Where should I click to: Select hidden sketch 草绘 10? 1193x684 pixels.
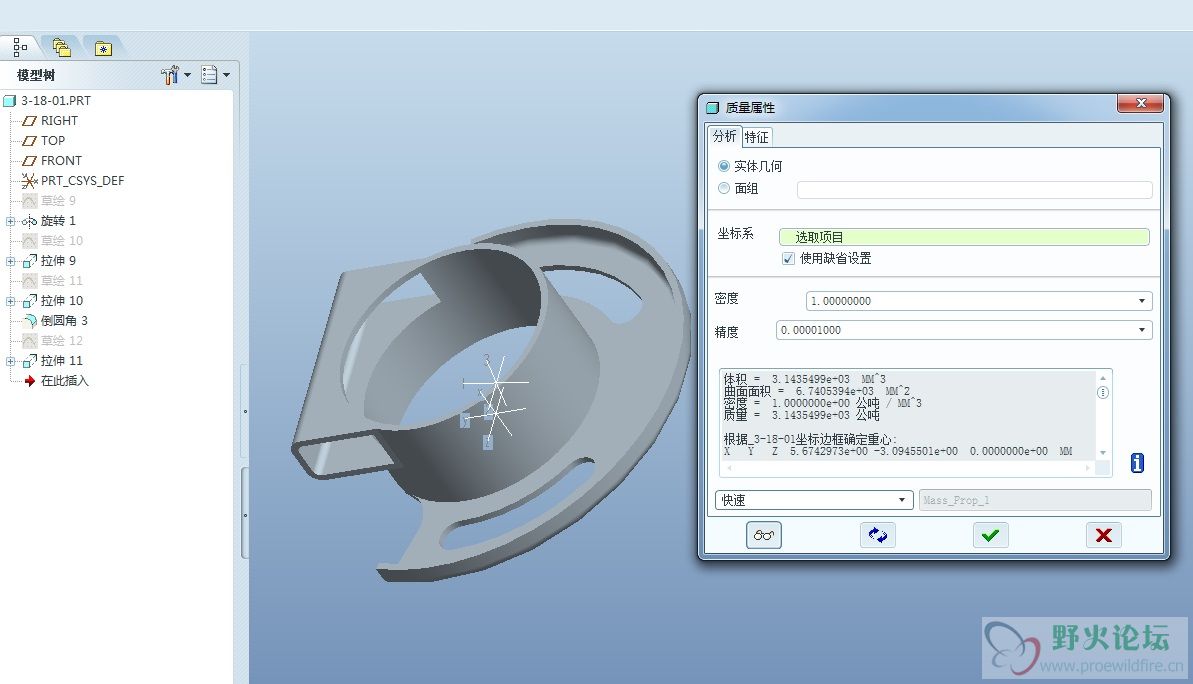(x=62, y=240)
